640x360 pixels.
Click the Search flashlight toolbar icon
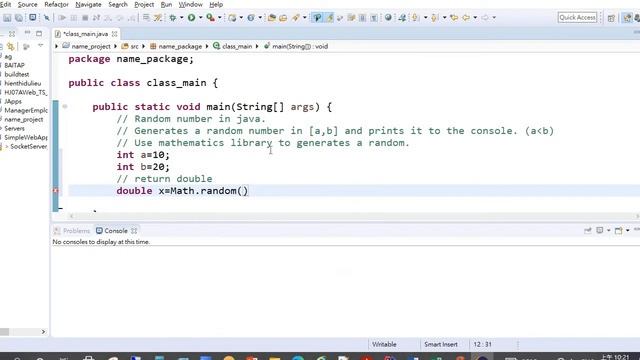[x=296, y=18]
